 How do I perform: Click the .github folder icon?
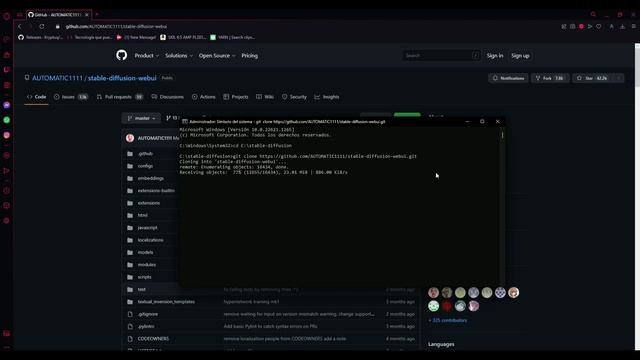tap(130, 153)
